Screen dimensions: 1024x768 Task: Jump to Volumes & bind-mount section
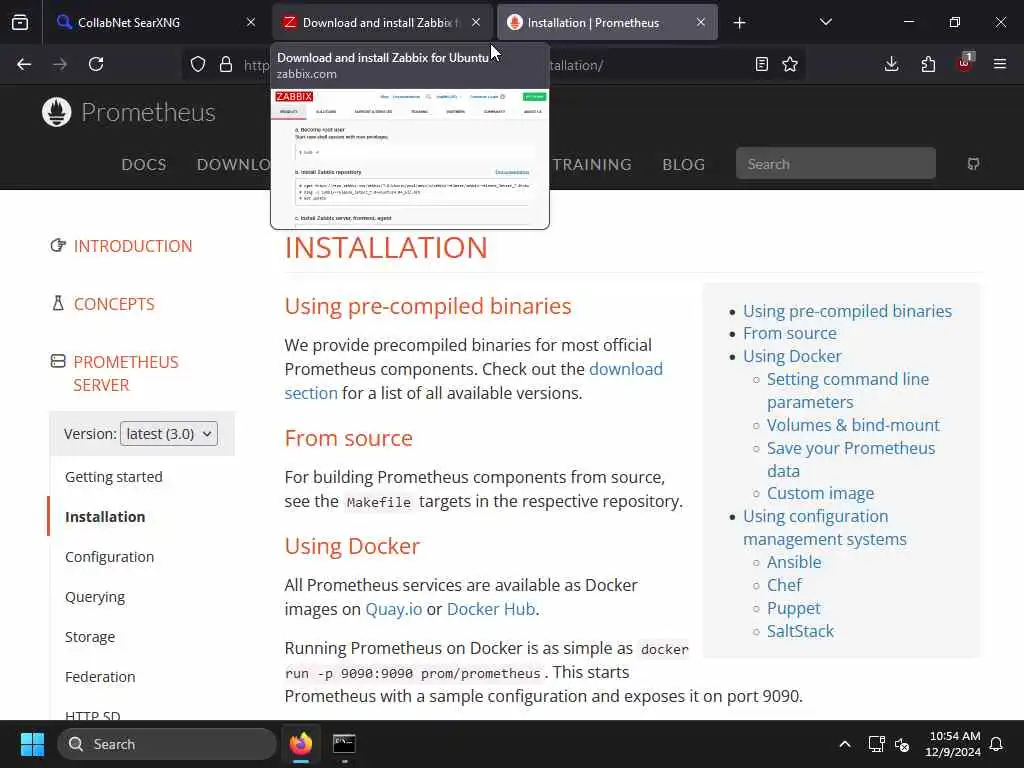coord(853,425)
